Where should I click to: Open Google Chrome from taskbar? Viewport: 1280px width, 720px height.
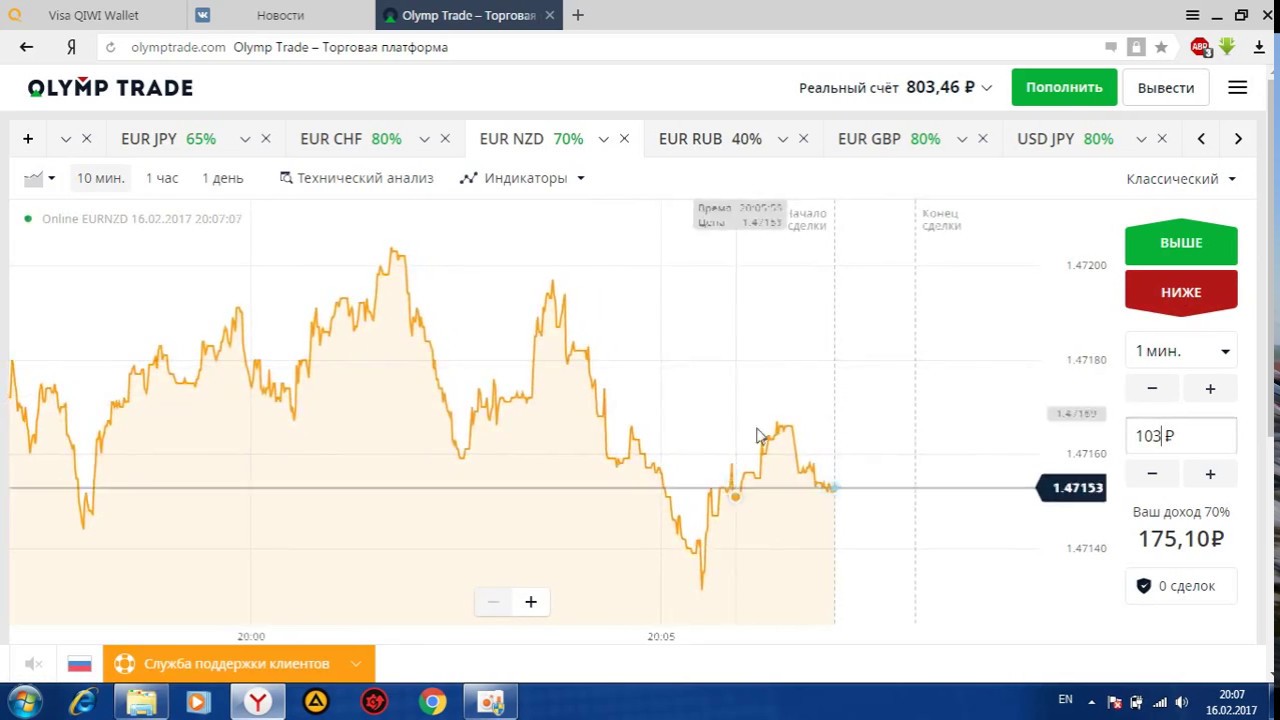pos(433,702)
